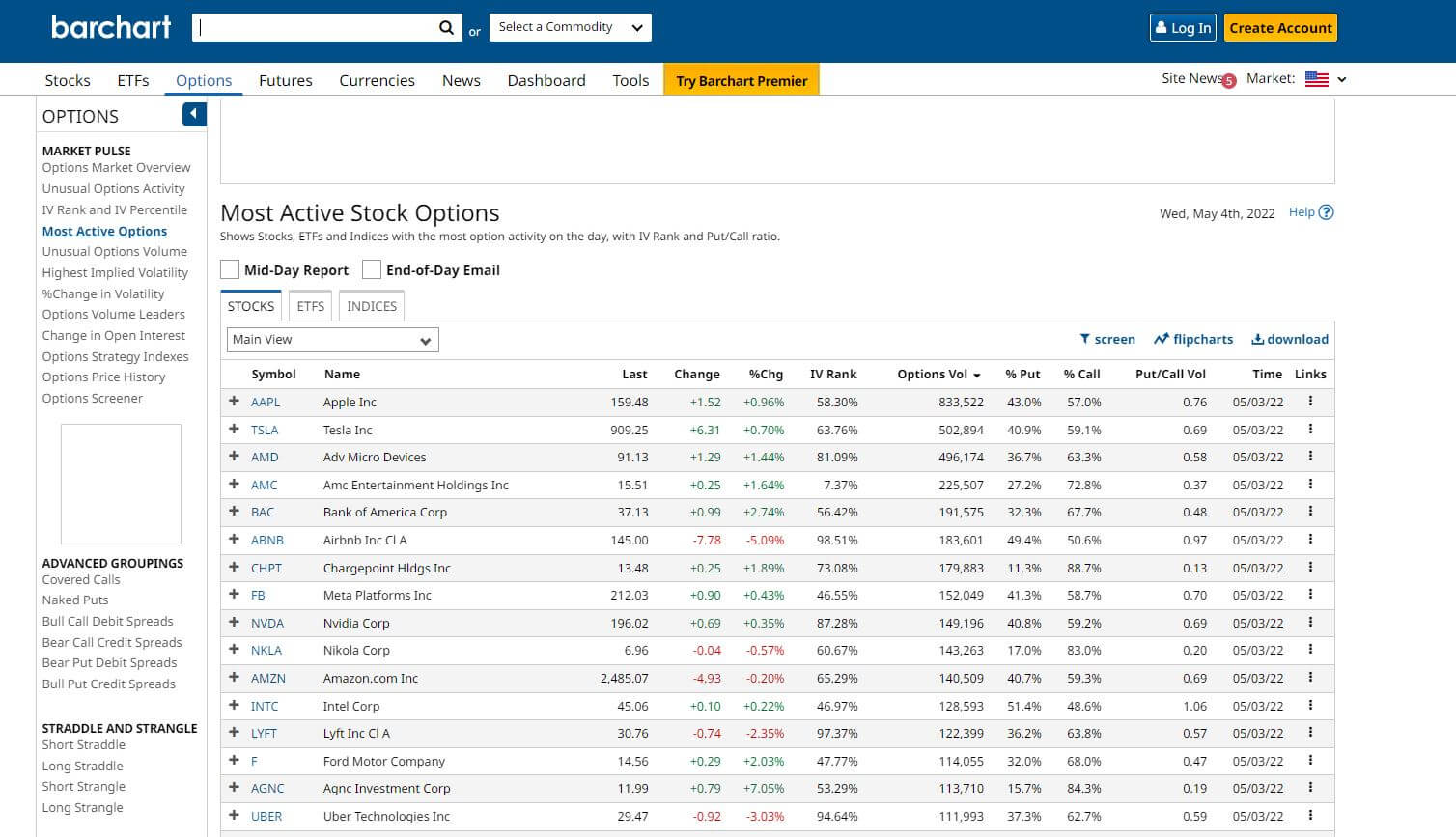Open links menu for NVDA row
The image size is (1456, 837).
1310,623
